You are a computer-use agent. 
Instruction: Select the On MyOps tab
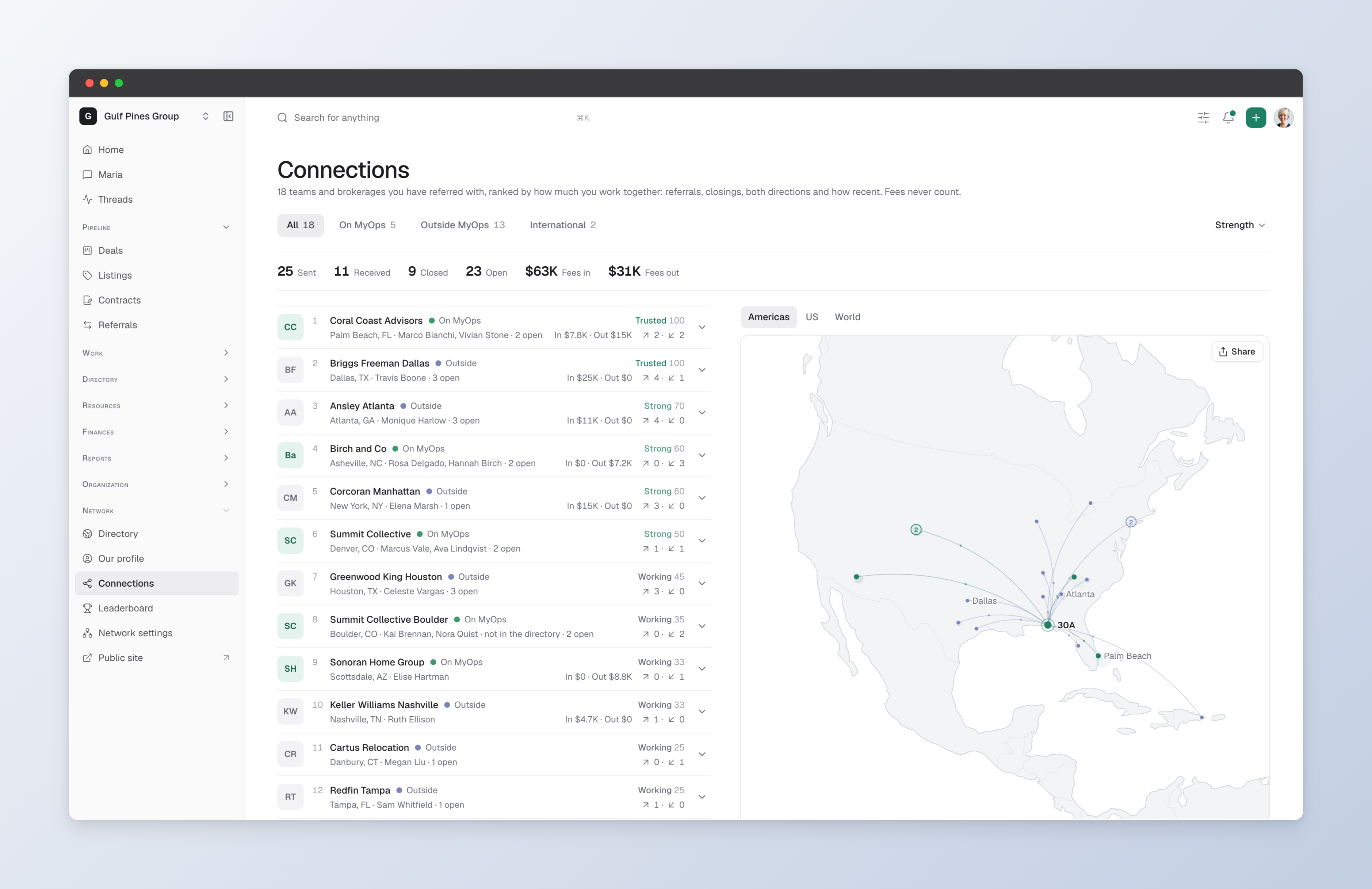pos(367,225)
